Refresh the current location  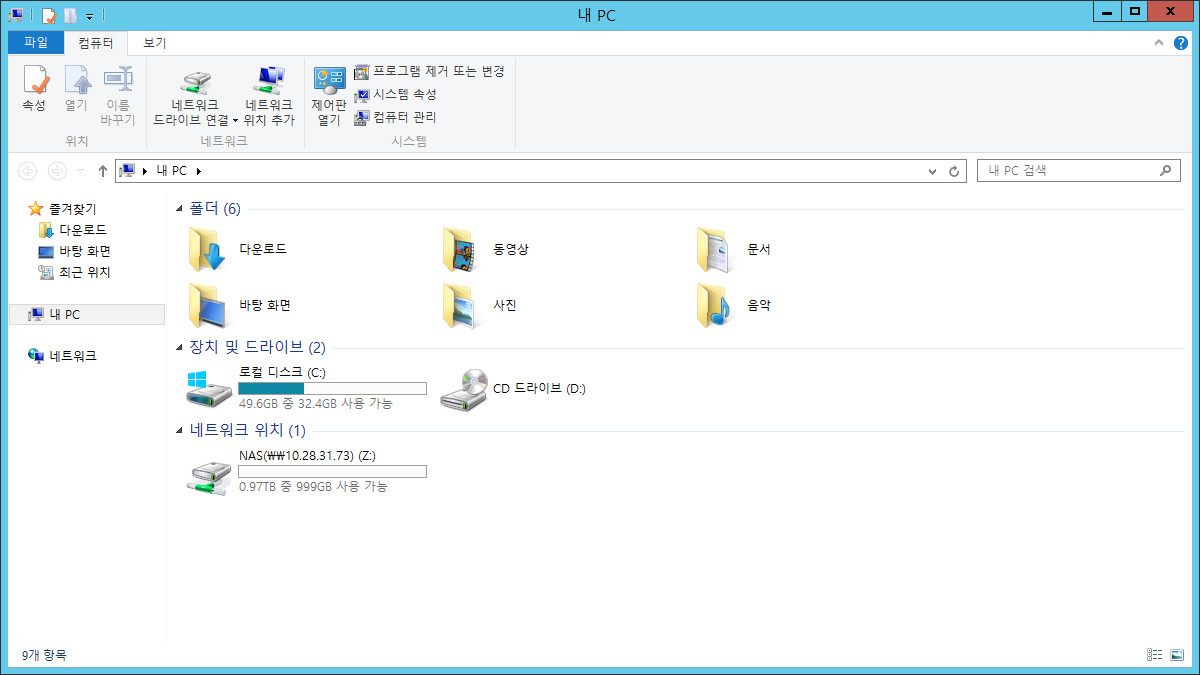(954, 171)
